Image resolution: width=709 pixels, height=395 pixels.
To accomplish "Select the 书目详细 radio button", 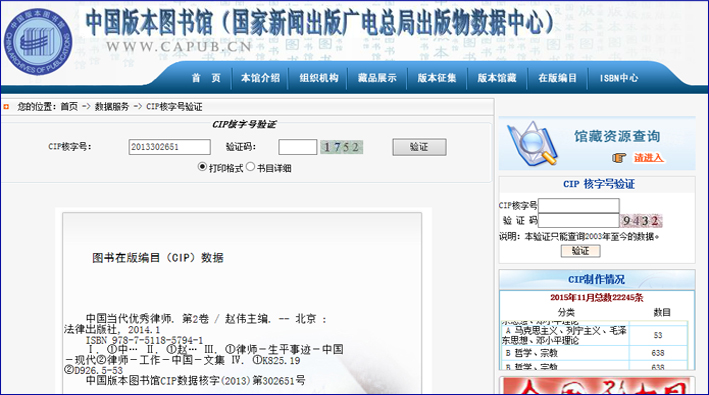I will (251, 167).
